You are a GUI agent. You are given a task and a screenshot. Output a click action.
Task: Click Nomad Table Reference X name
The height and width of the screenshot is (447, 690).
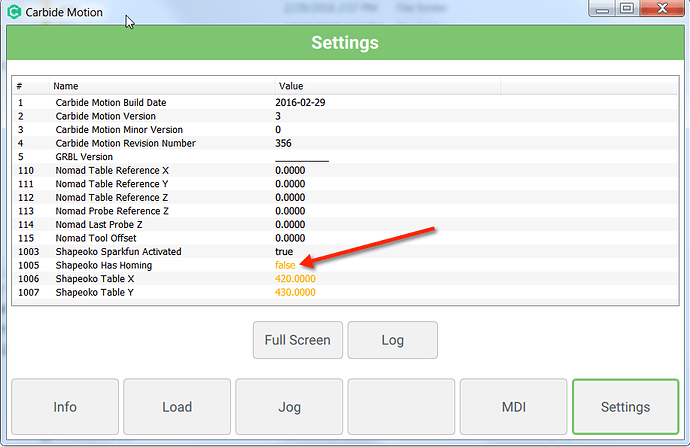click(x=112, y=170)
